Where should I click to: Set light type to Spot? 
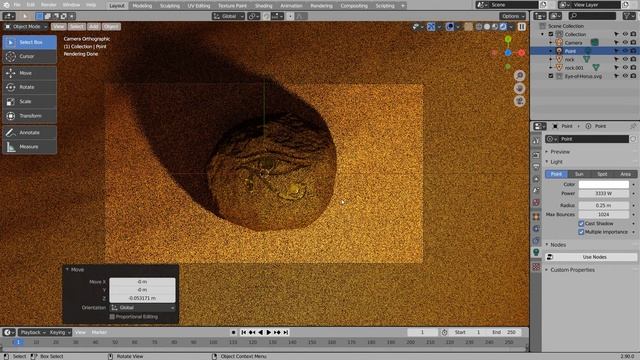coord(602,174)
